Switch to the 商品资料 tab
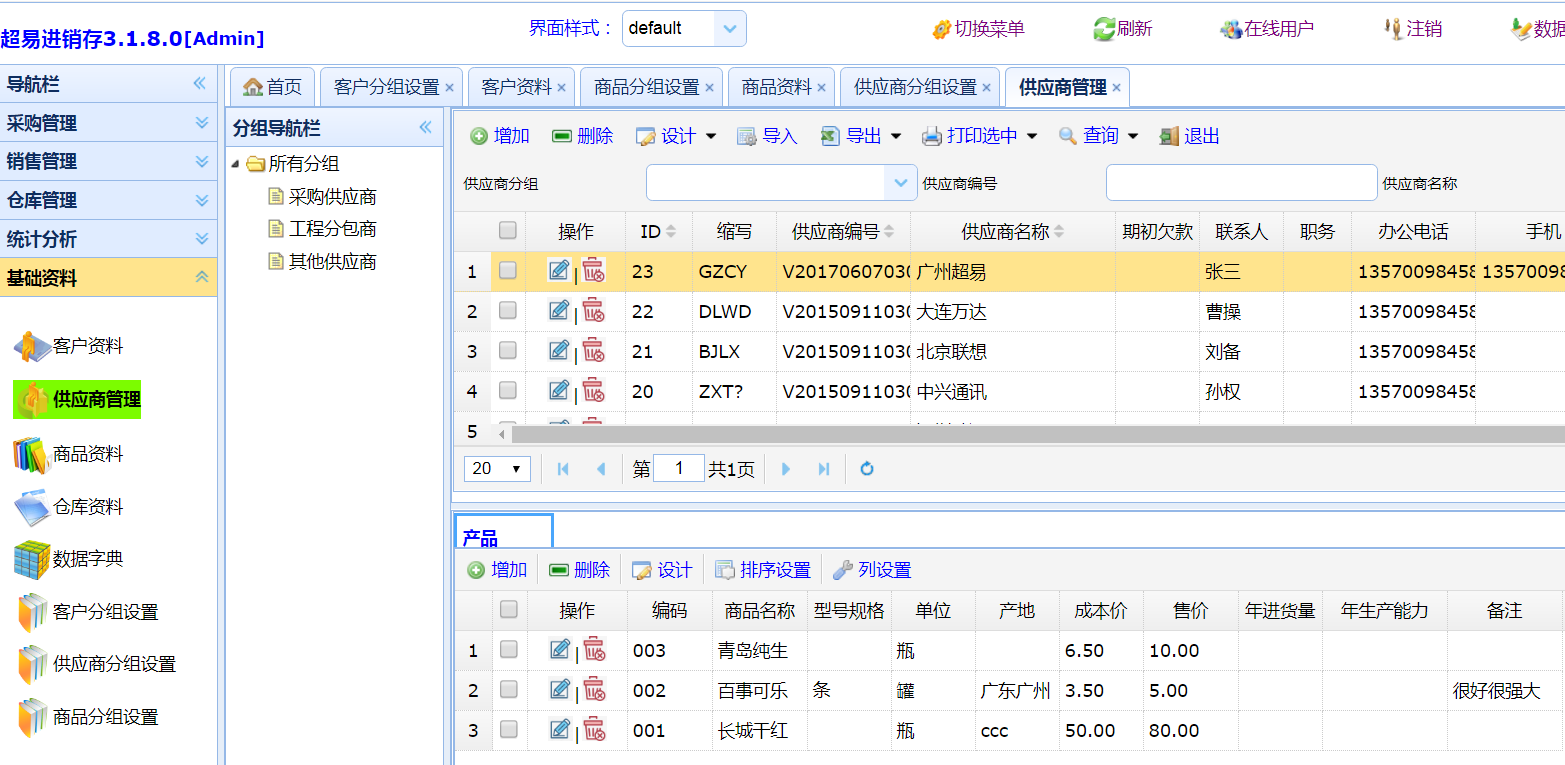 [x=776, y=87]
